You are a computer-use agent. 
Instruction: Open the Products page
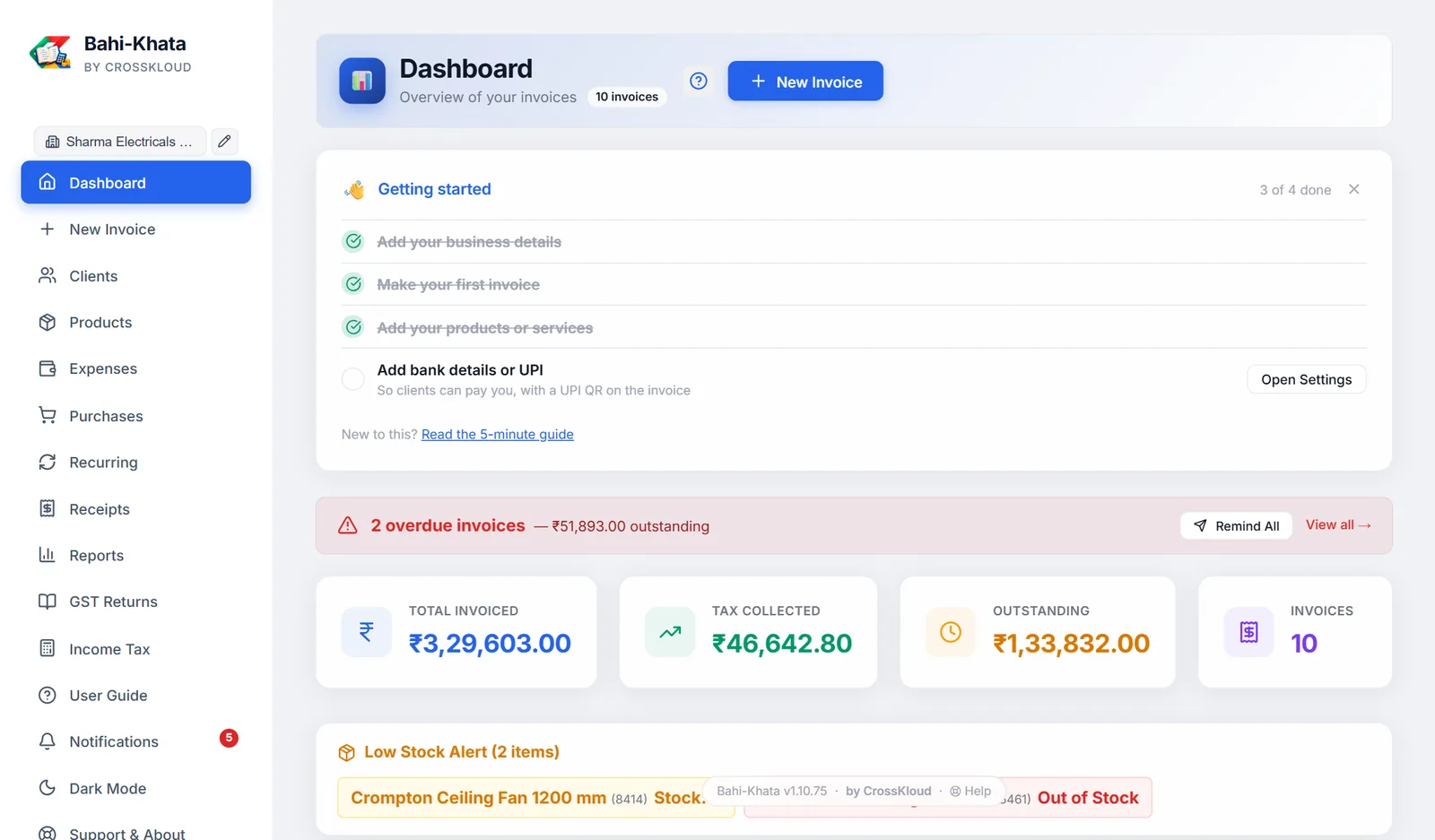tap(135, 323)
